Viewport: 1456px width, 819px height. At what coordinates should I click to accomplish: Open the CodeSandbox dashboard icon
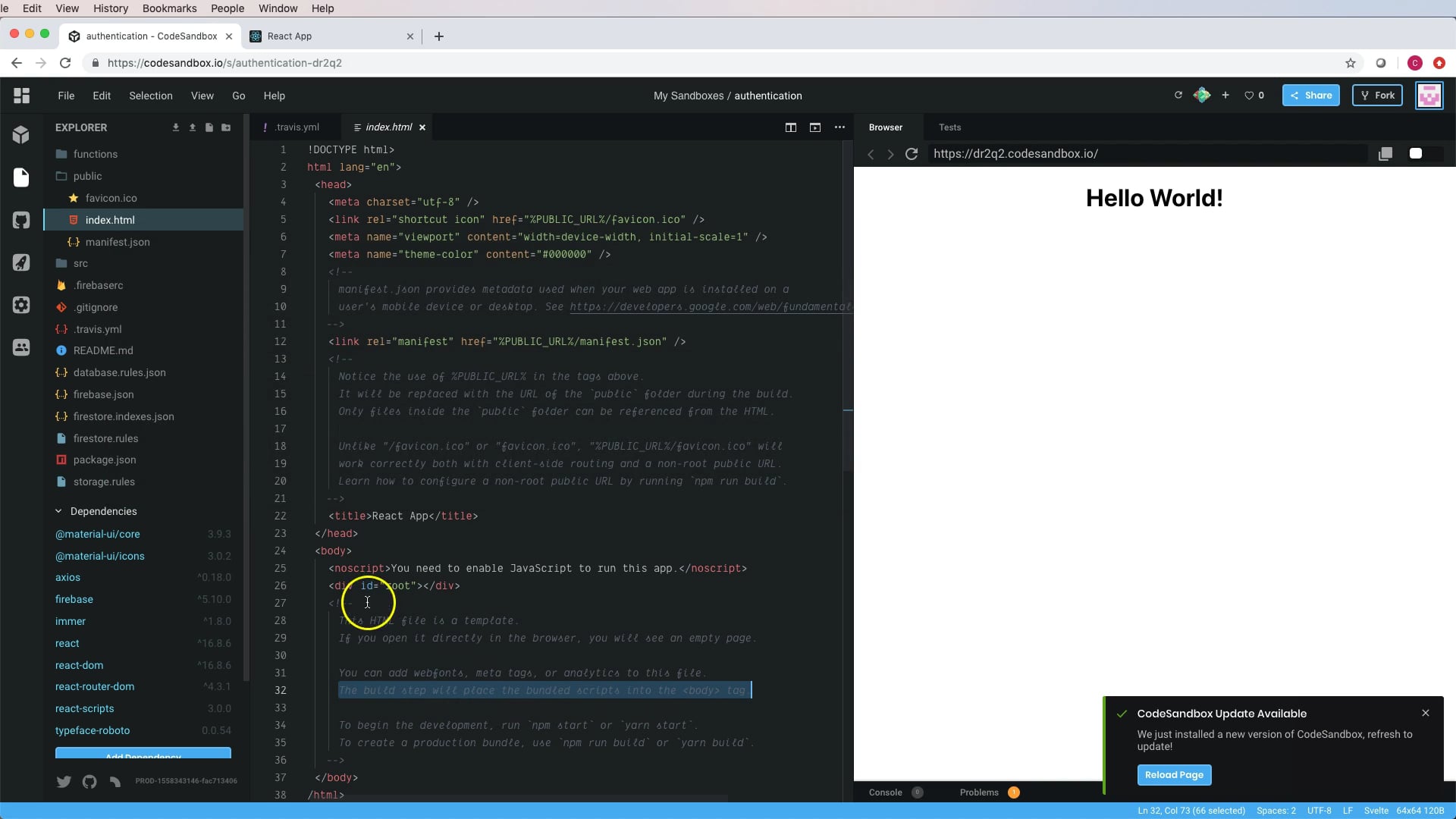point(21,96)
